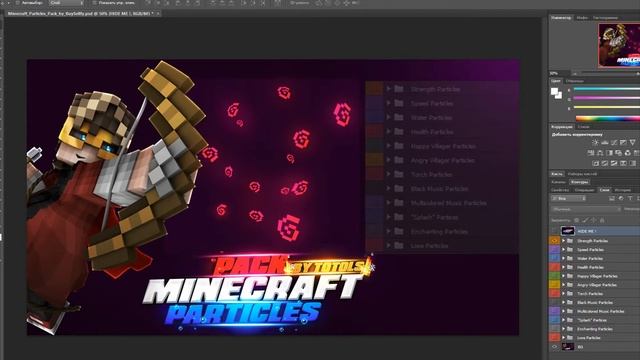Show the Happy Villager Particles group
The height and width of the screenshot is (360, 640).
point(554,276)
